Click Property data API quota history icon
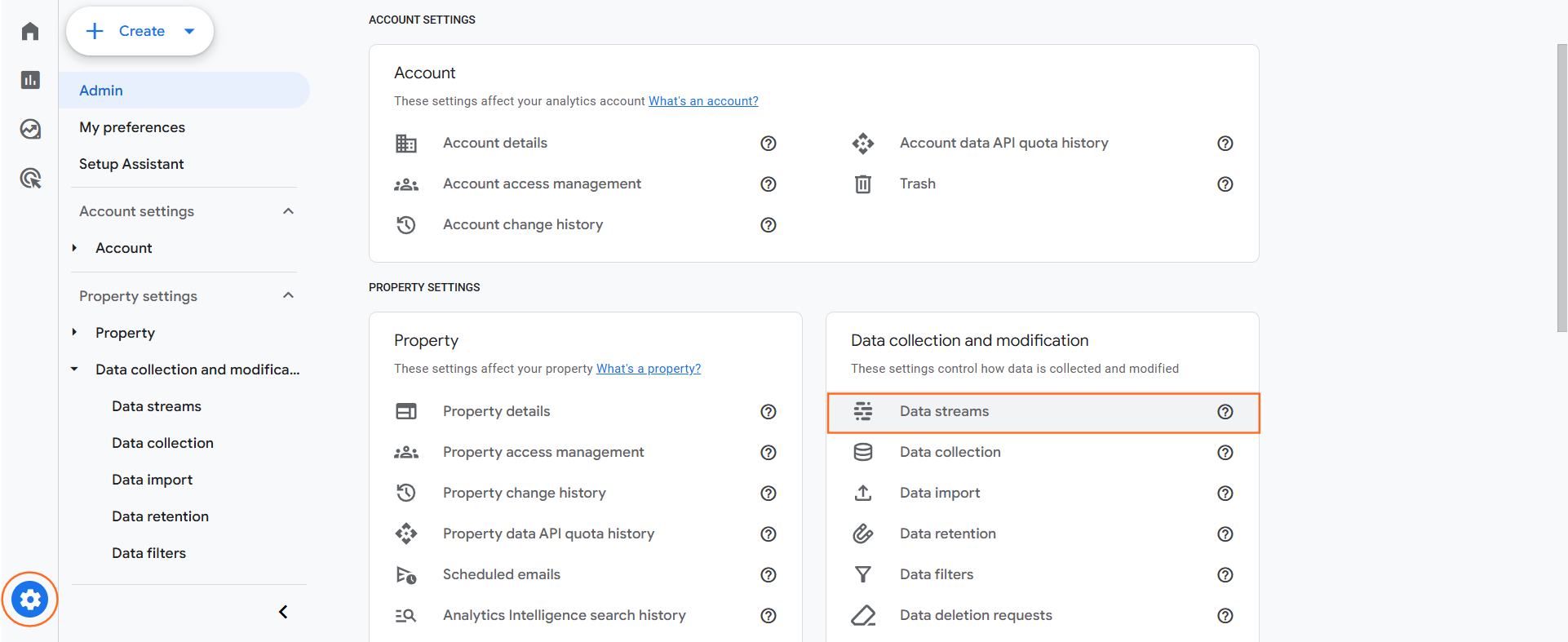 [x=406, y=534]
